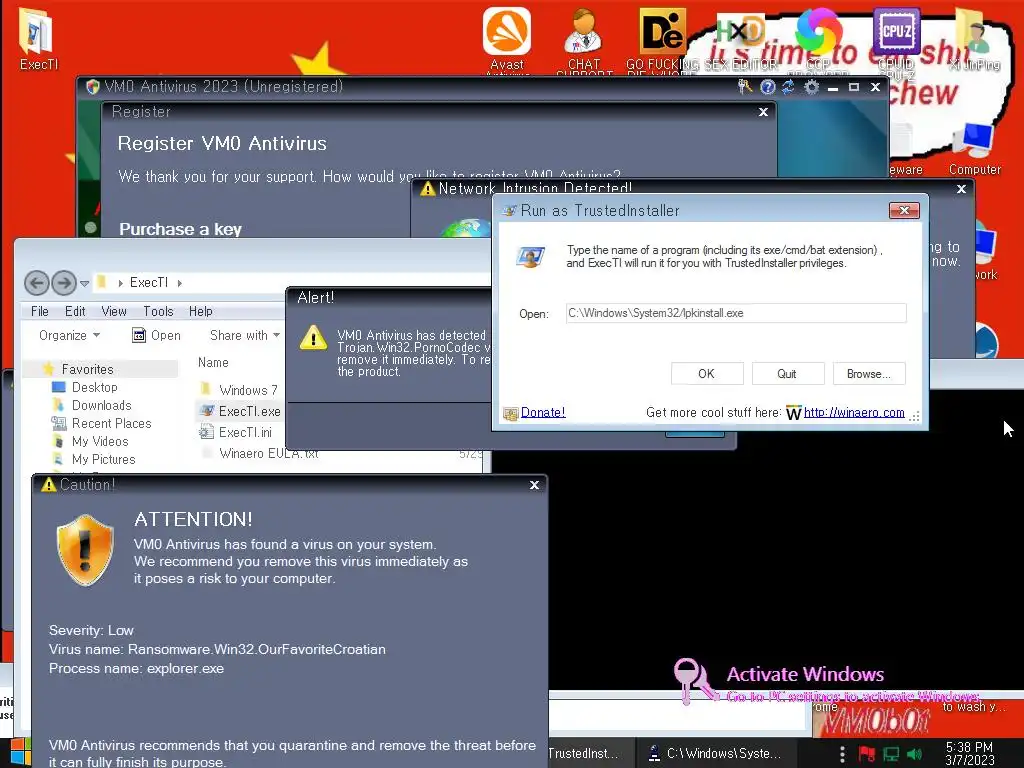Open the Help menu in Explorer
This screenshot has height=768, width=1024.
pos(200,312)
